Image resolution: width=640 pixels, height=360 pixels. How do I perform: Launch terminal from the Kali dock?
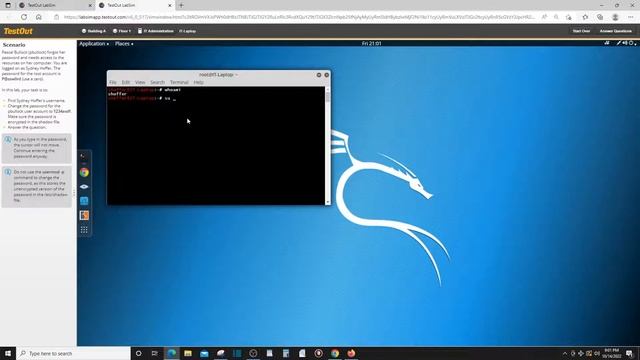tap(84, 156)
